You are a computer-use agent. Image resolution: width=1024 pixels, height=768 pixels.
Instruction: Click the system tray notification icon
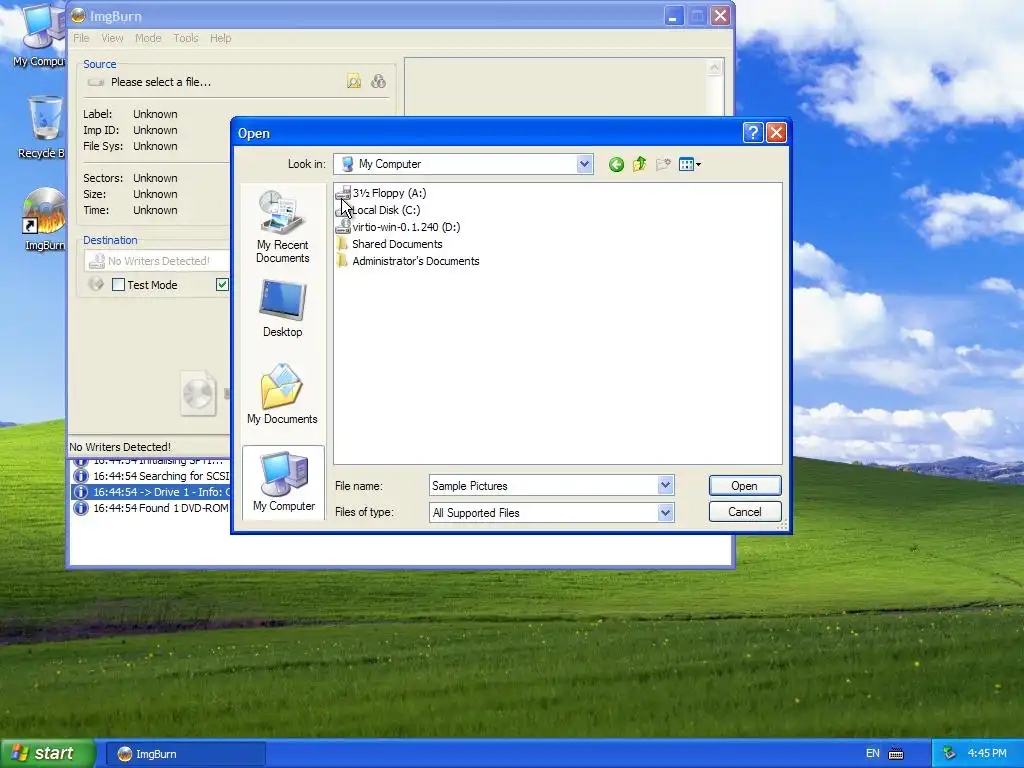coord(950,753)
